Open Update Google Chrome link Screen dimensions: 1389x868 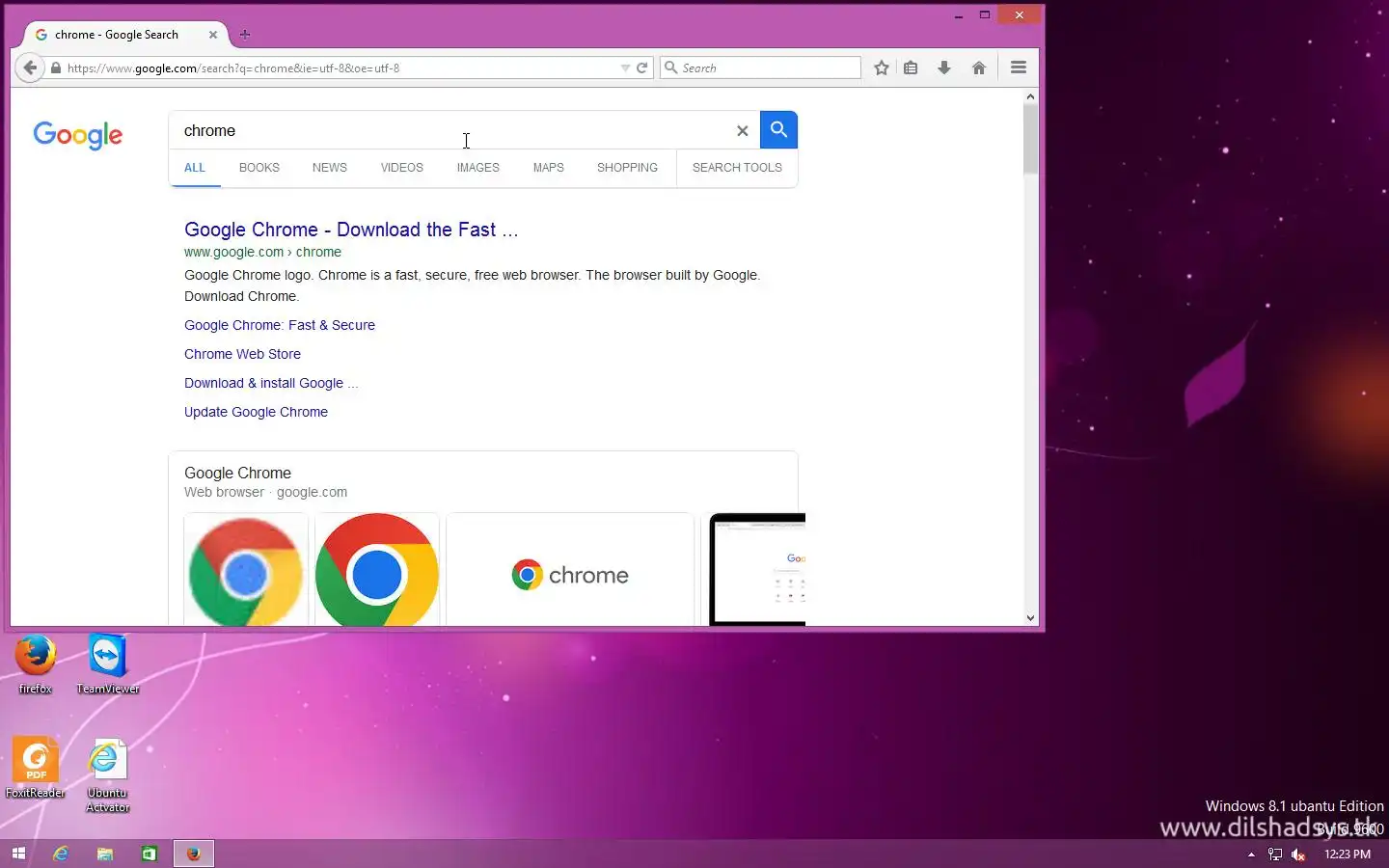point(256,412)
